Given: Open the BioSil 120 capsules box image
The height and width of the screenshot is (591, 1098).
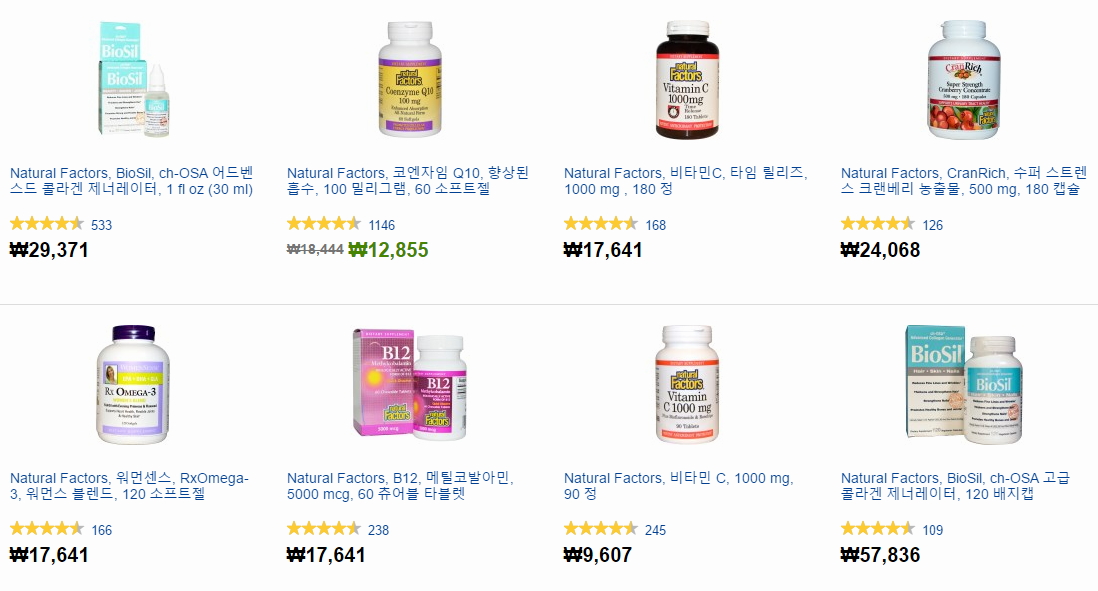Looking at the screenshot, I should click(x=964, y=384).
